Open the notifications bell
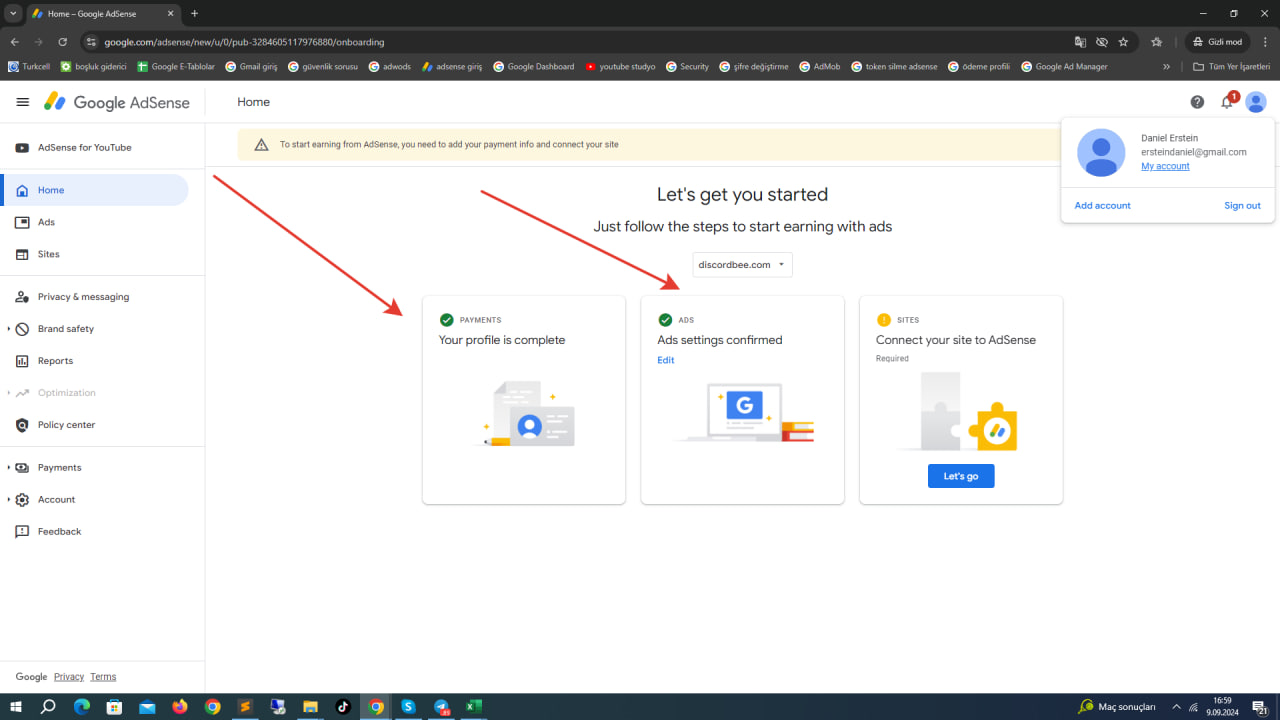Viewport: 1280px width, 720px height. pos(1227,102)
